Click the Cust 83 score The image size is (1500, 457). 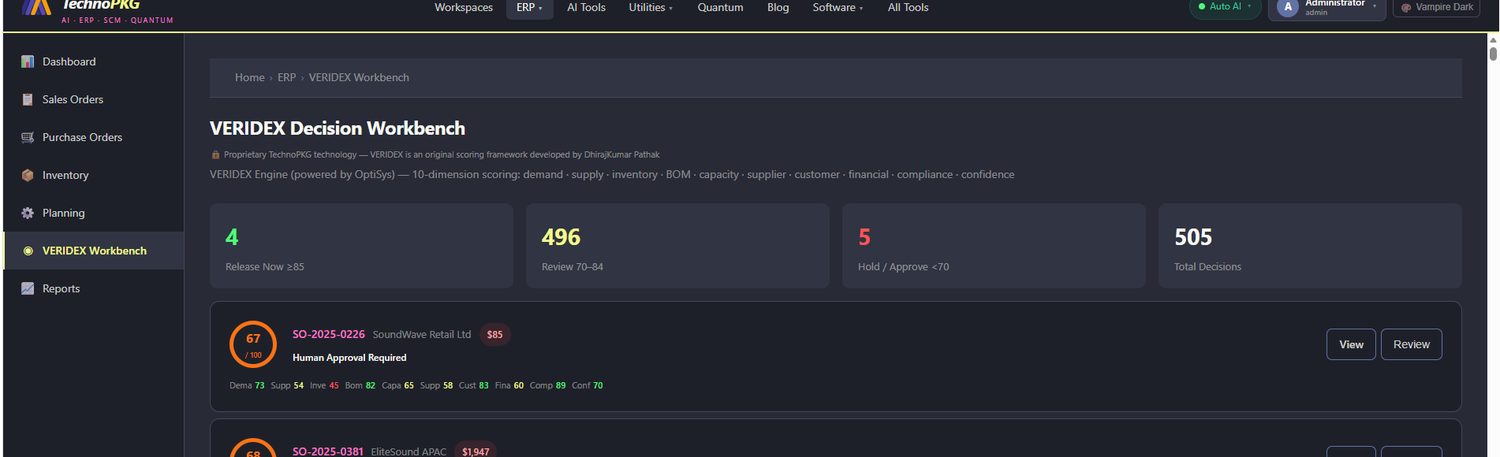coord(474,385)
